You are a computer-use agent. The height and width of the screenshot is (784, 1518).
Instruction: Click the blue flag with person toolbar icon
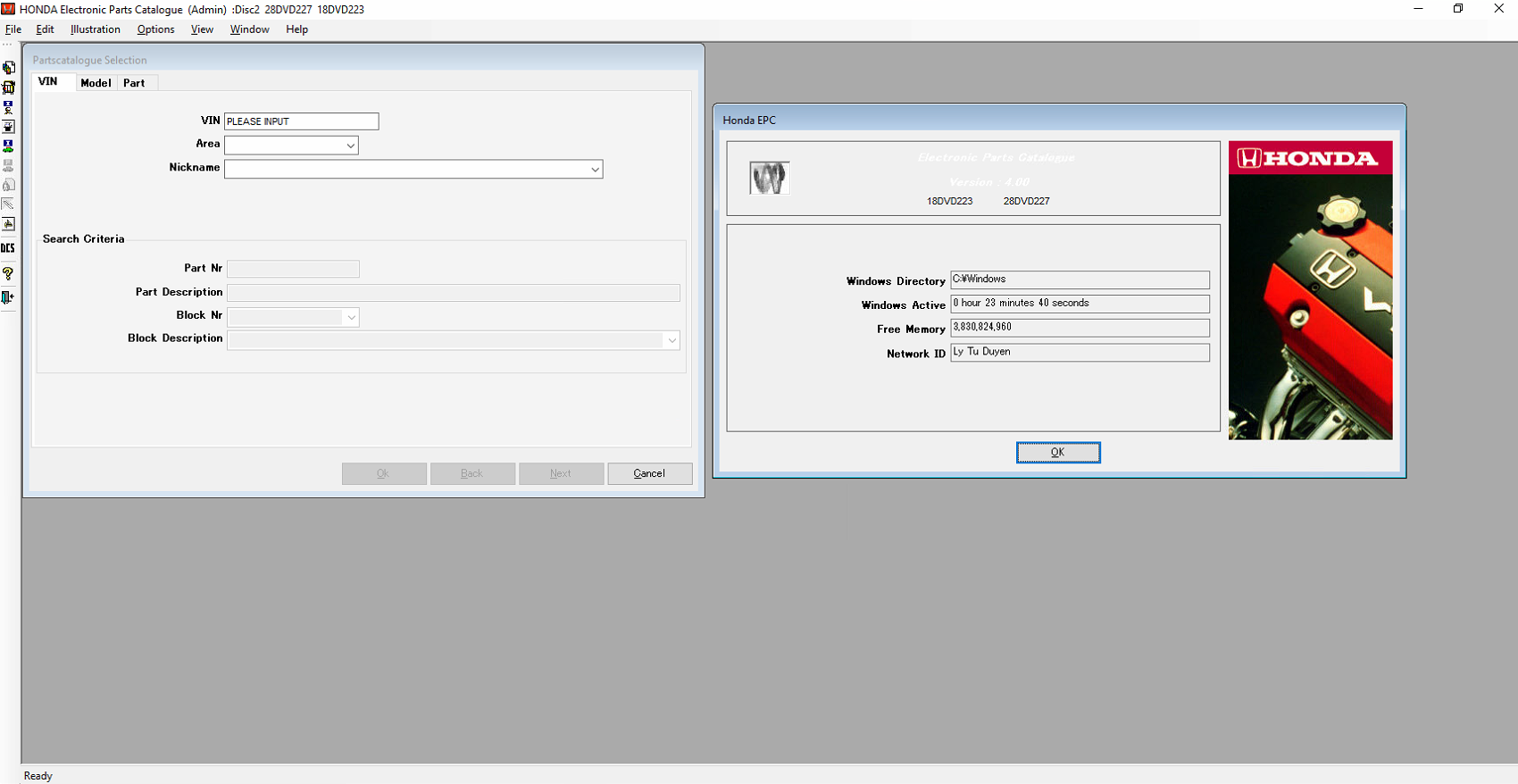click(9, 107)
